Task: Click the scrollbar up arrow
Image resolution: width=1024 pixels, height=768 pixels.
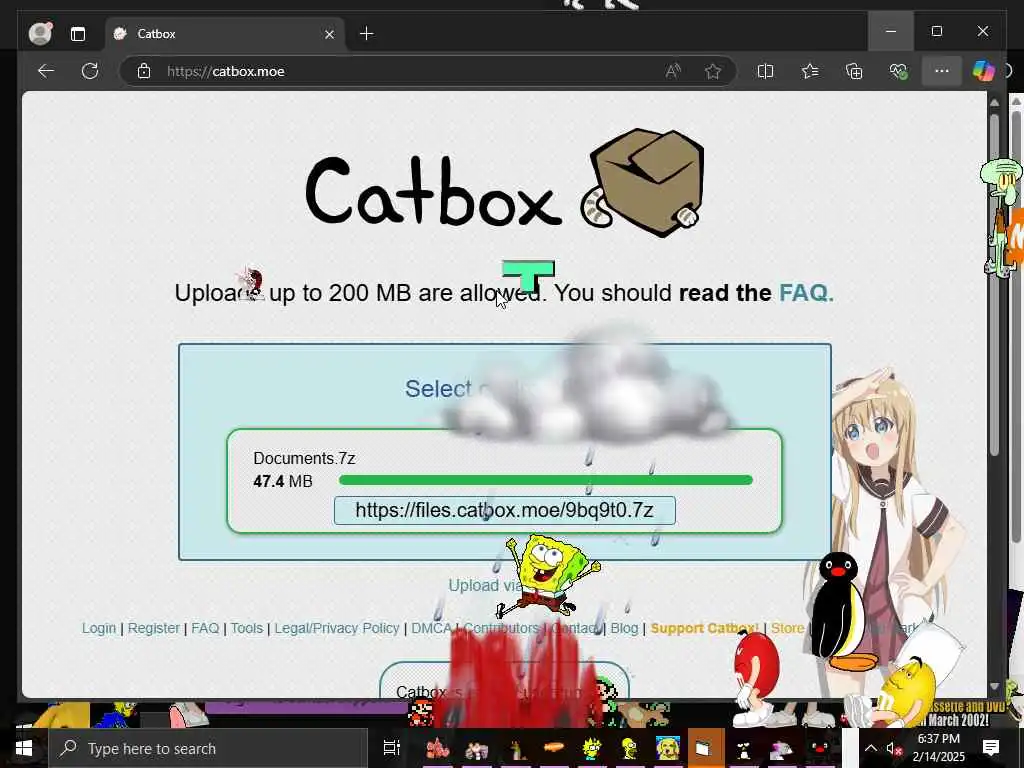Action: (x=995, y=103)
